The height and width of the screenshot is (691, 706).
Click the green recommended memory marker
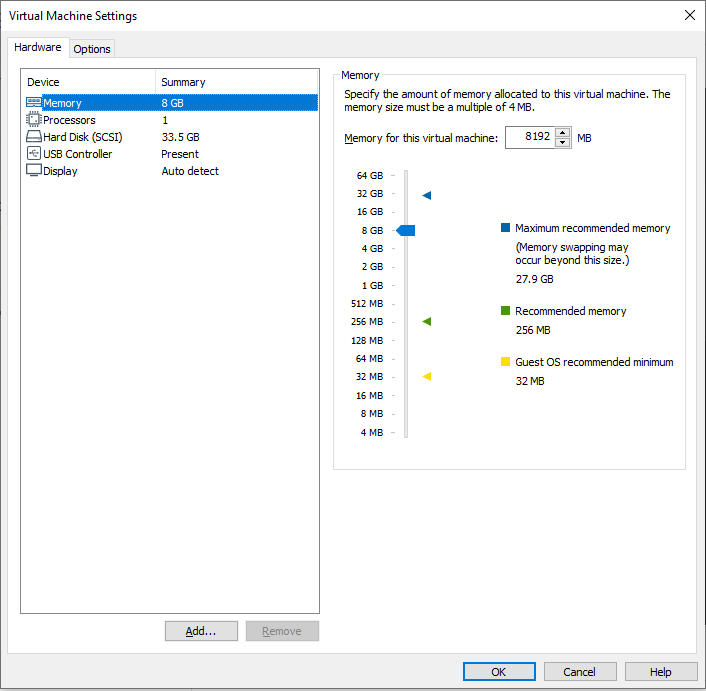[x=427, y=322]
